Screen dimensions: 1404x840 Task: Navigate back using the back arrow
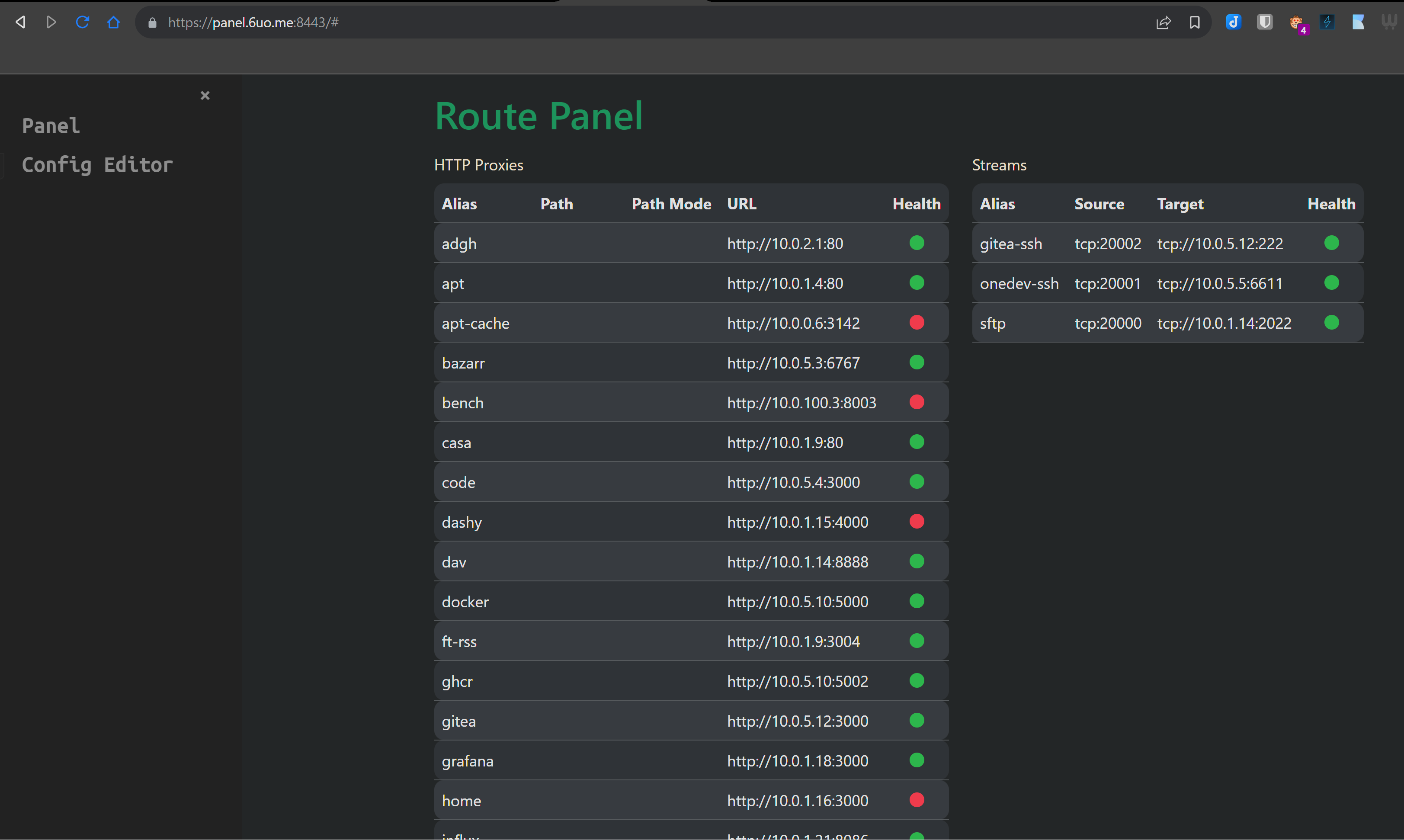click(20, 22)
